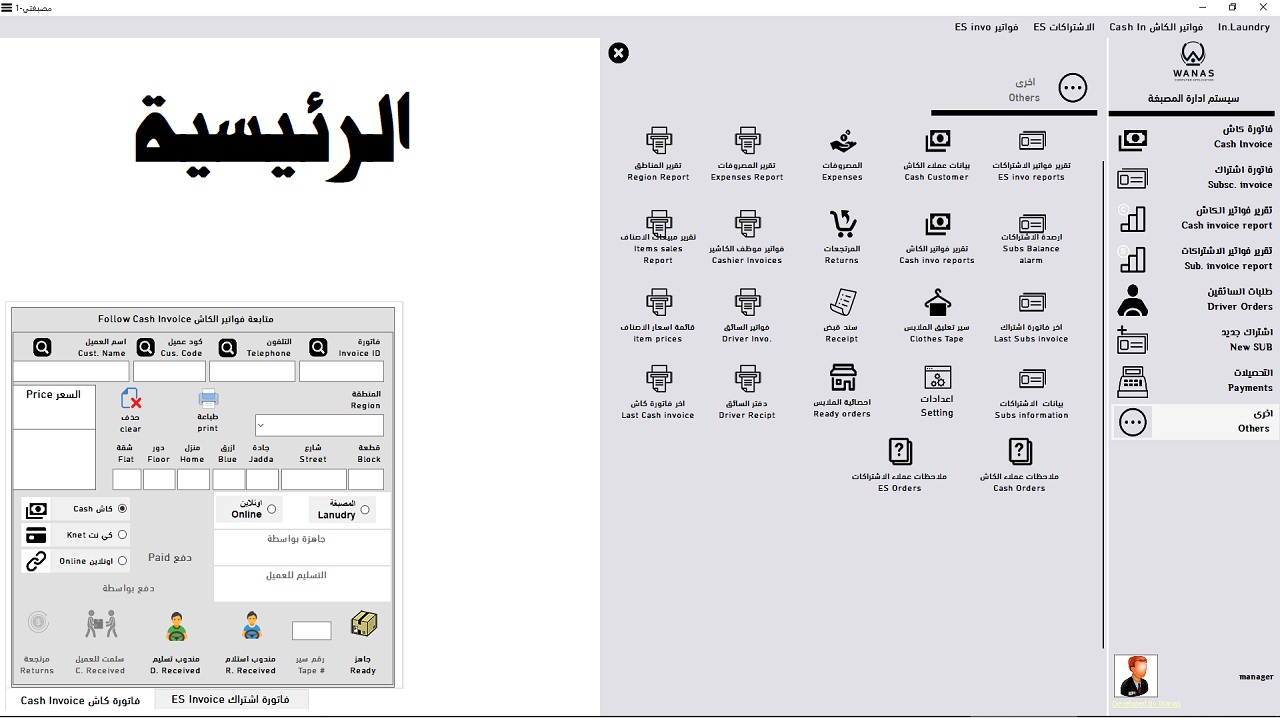The width and height of the screenshot is (1280, 720).
Task: Click inside the Tape # input field
Action: click(311, 630)
